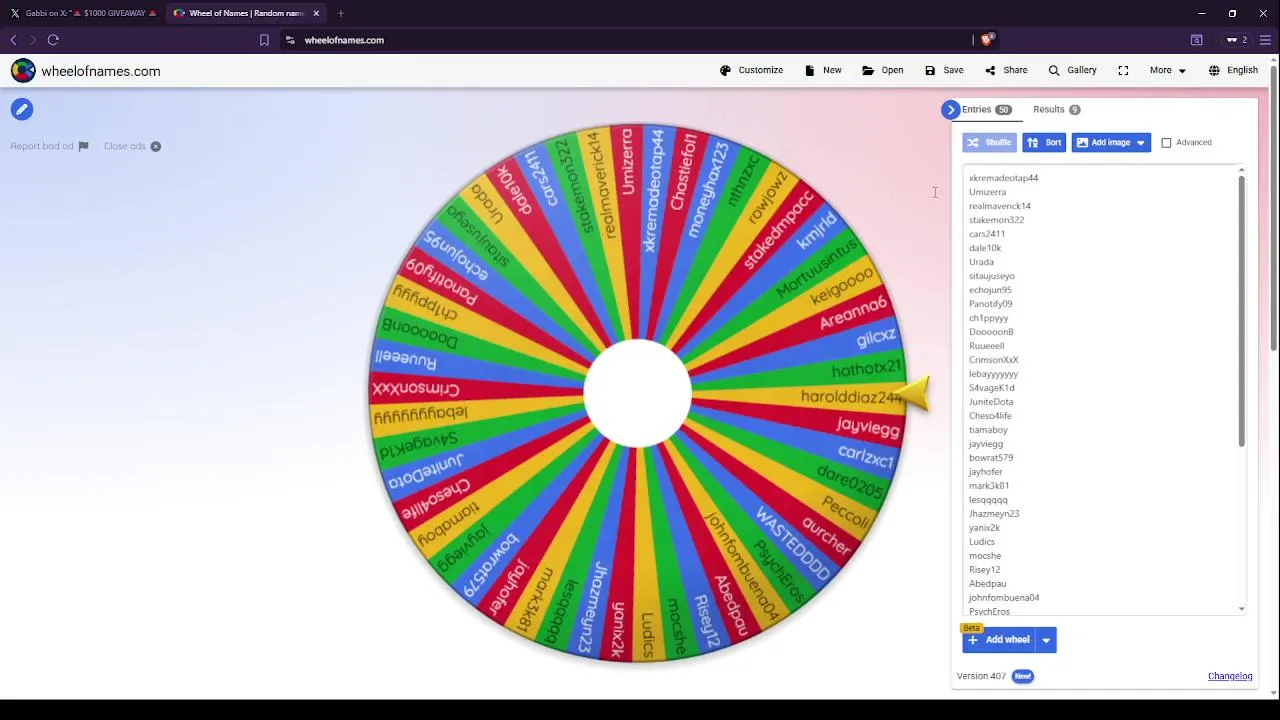1280x720 pixels.
Task: Click the Add wheel button
Action: click(998, 640)
